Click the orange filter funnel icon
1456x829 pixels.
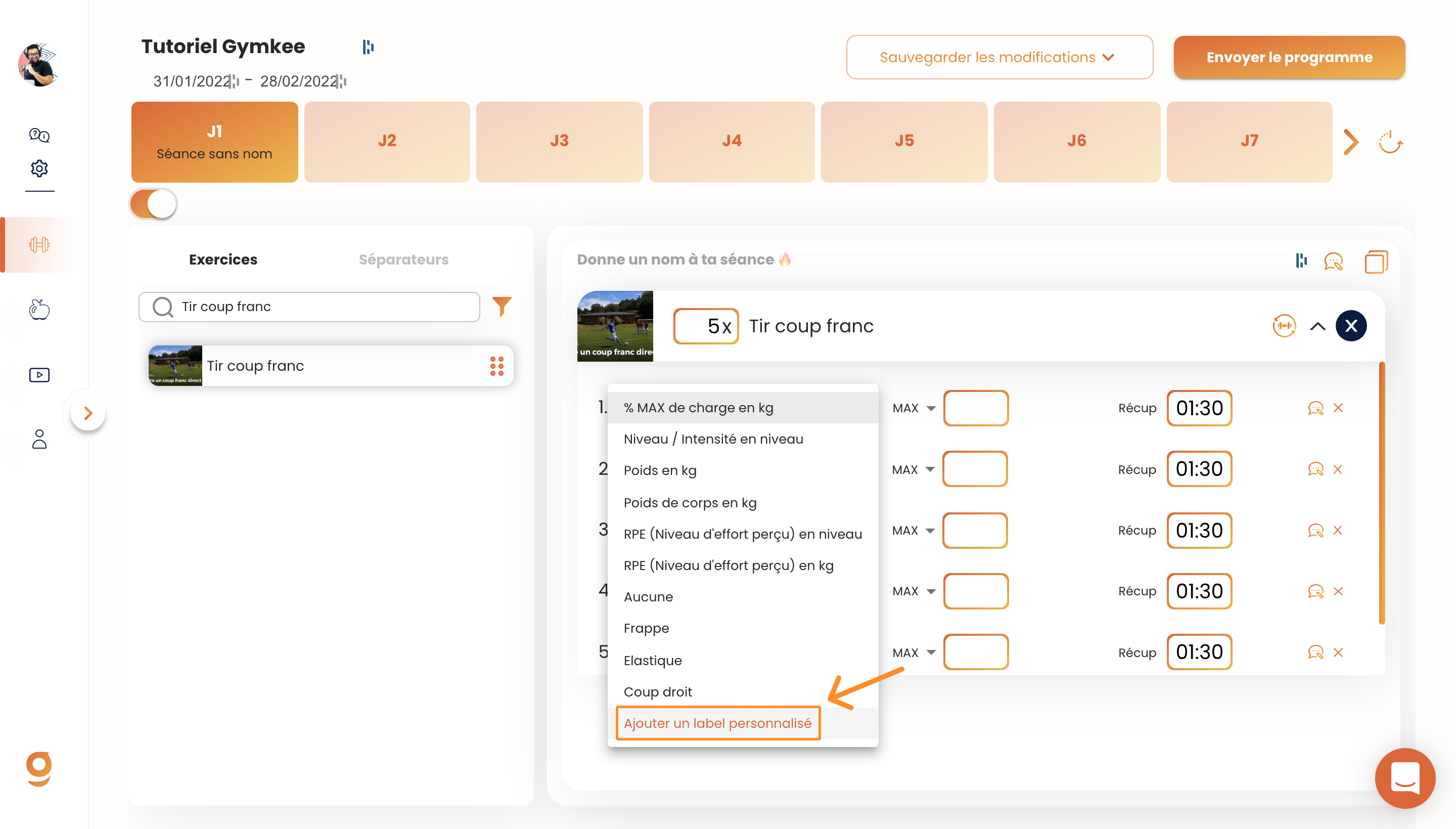pyautogui.click(x=502, y=307)
